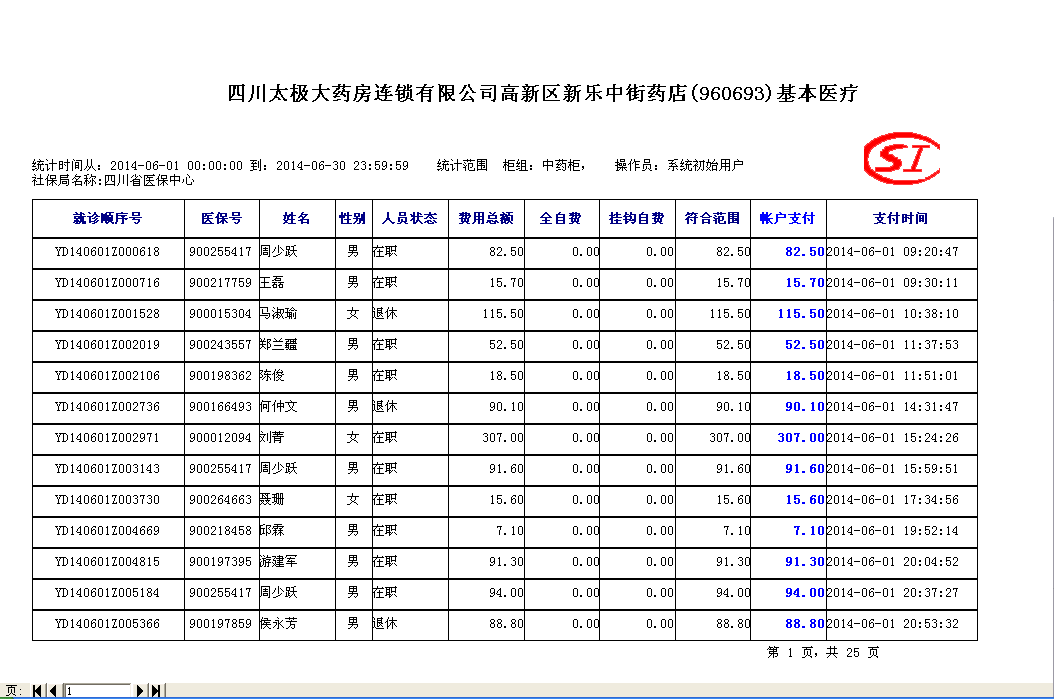Screen dimensions: 1054x699
Task: Click insurance number 900264663
Action: click(x=220, y=499)
